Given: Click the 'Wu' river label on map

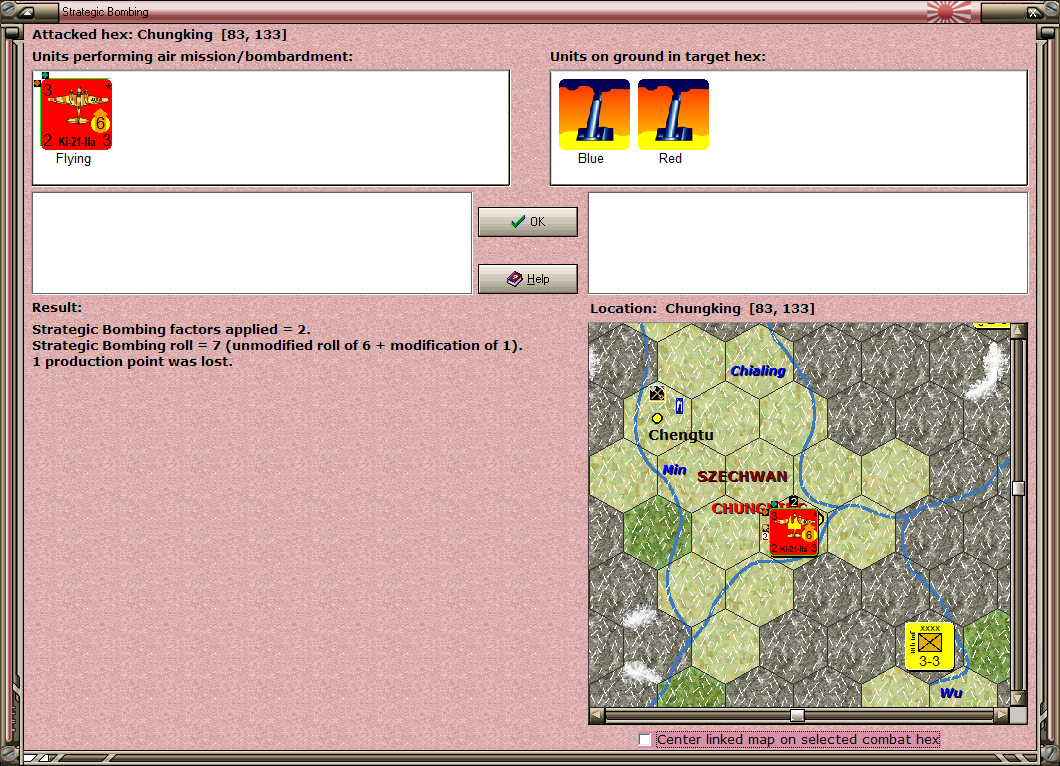Looking at the screenshot, I should point(950,692).
